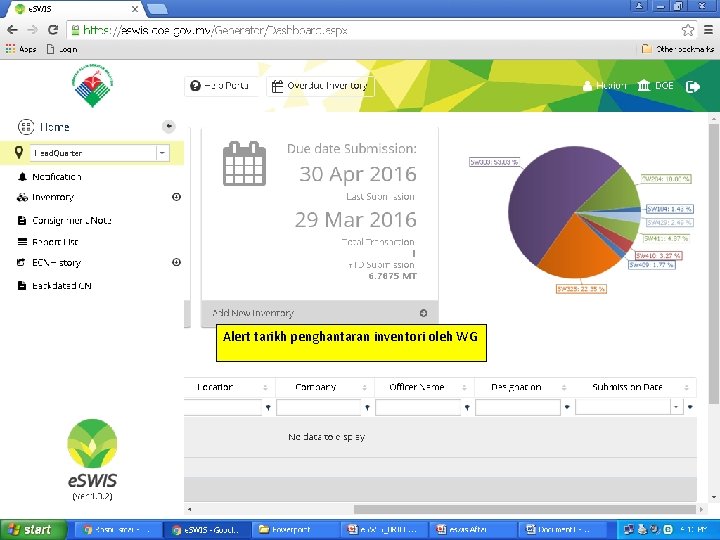Open Company filter funnel icon

coord(367,407)
